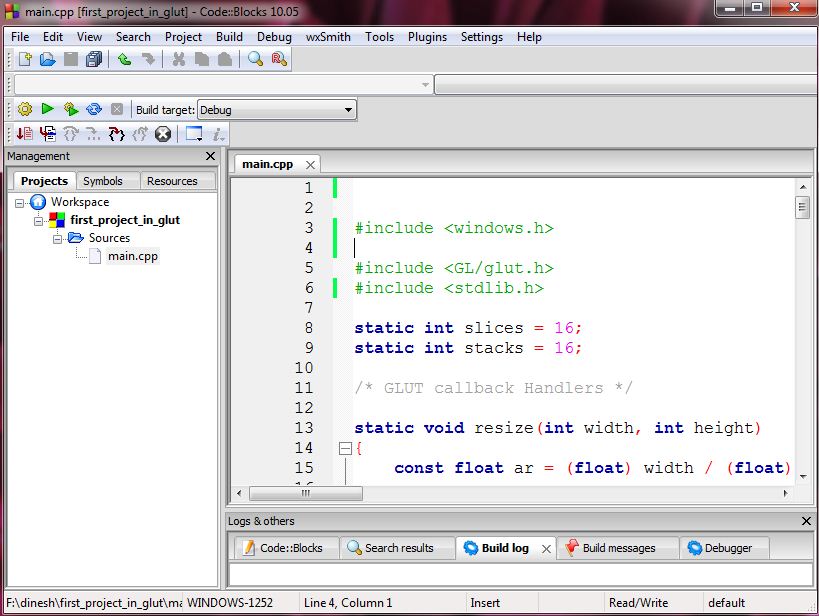Select the Projects tab

tap(44, 181)
